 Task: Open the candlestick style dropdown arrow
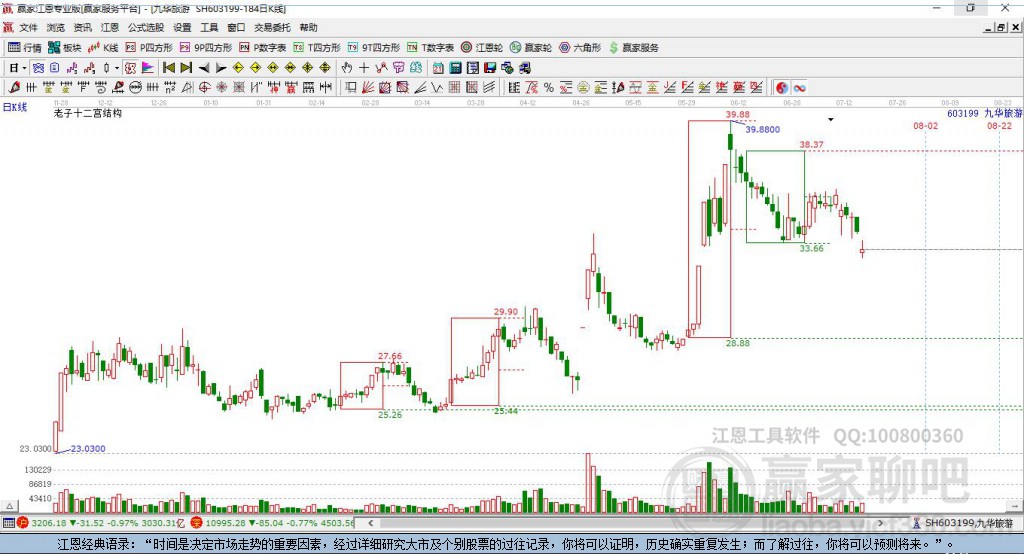[x=117, y=68]
